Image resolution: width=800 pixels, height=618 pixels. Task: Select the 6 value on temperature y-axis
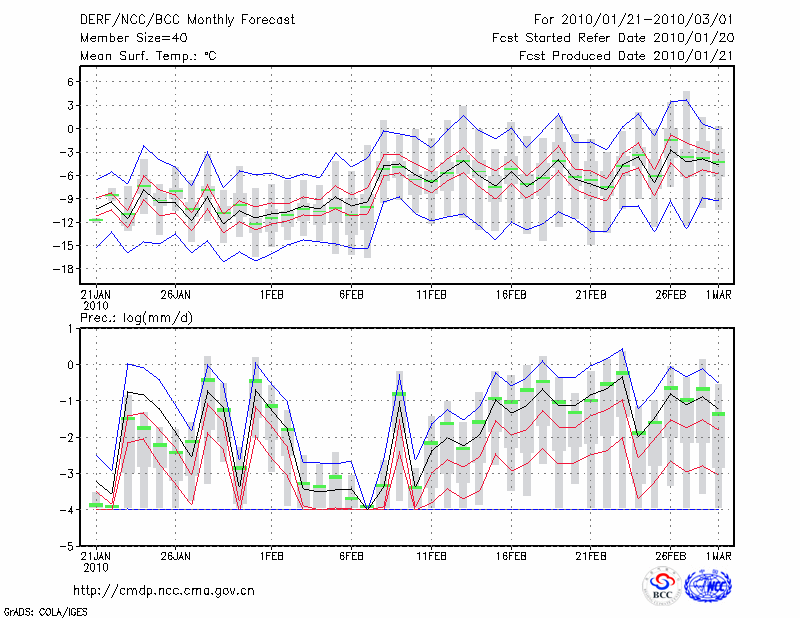pos(70,82)
